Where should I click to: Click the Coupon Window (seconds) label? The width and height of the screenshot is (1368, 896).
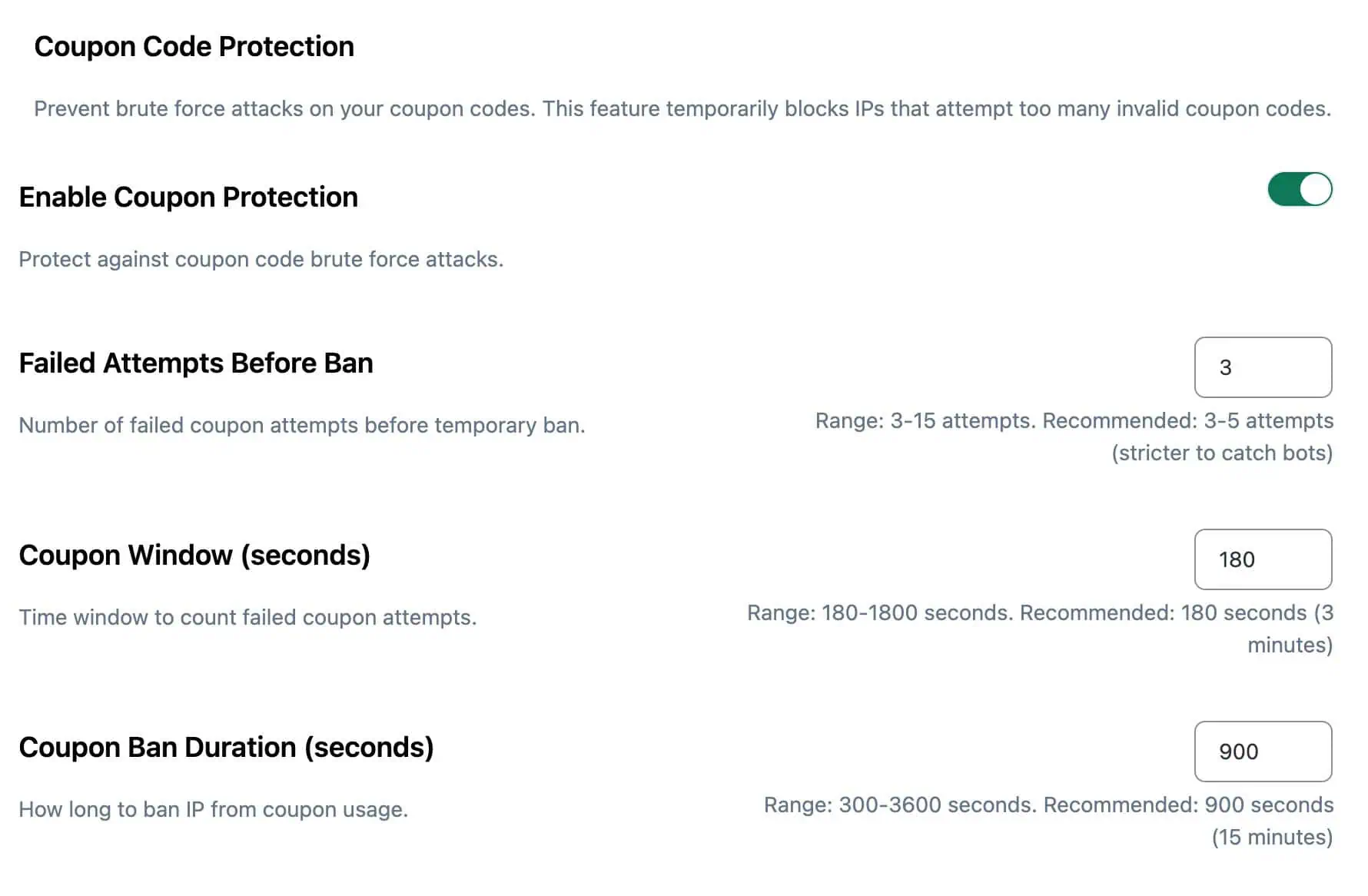(x=194, y=556)
